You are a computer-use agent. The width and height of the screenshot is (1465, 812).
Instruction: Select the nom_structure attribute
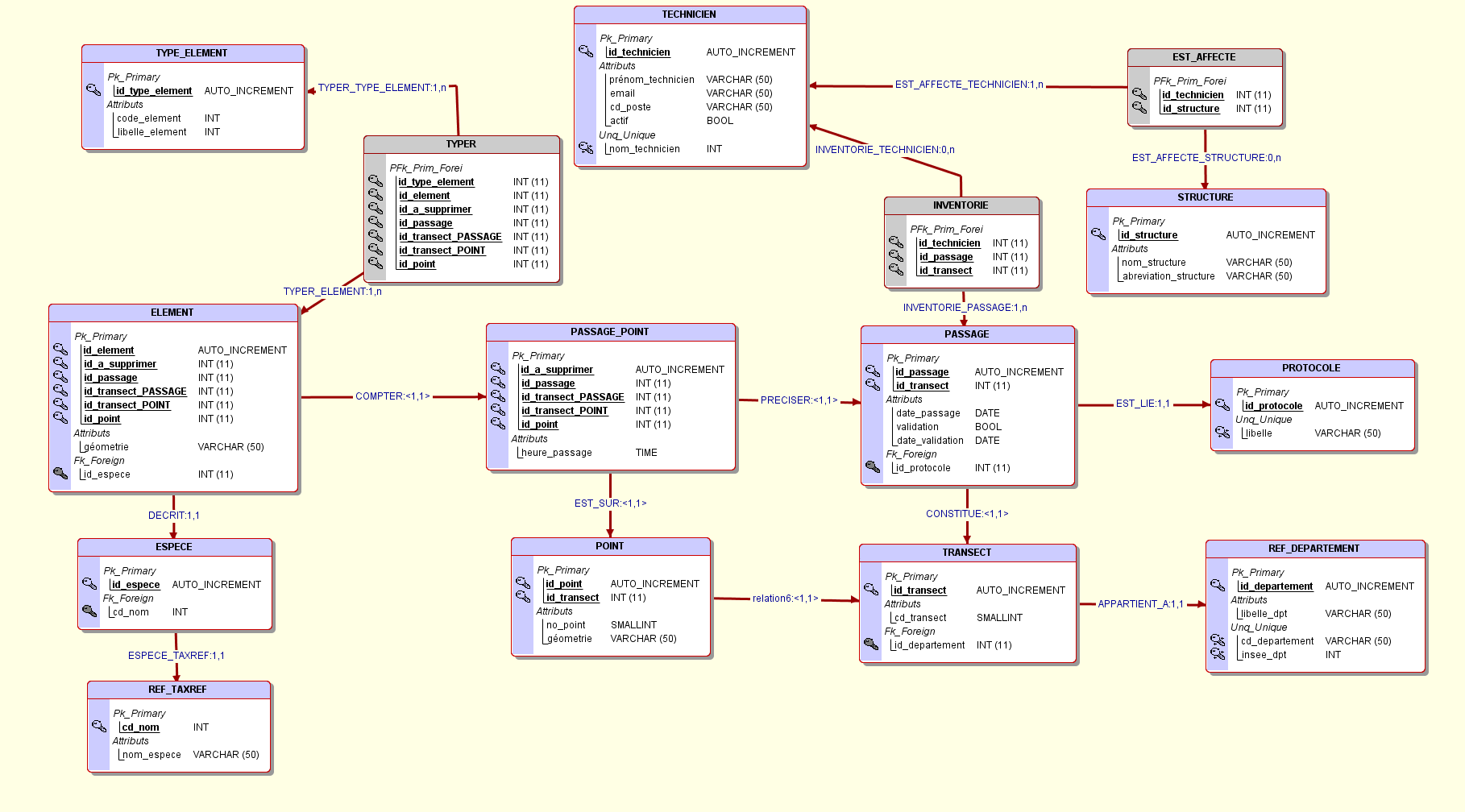[x=1154, y=263]
